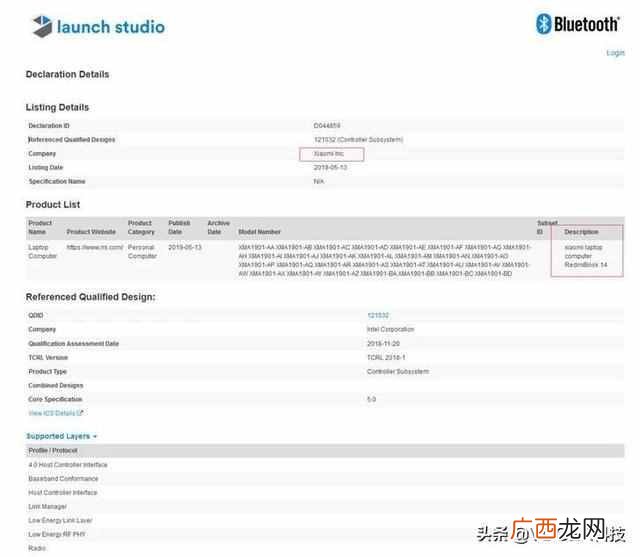Click the Listing Date value 2019-05-13
Viewport: 640px width, 557px height.
coord(330,168)
